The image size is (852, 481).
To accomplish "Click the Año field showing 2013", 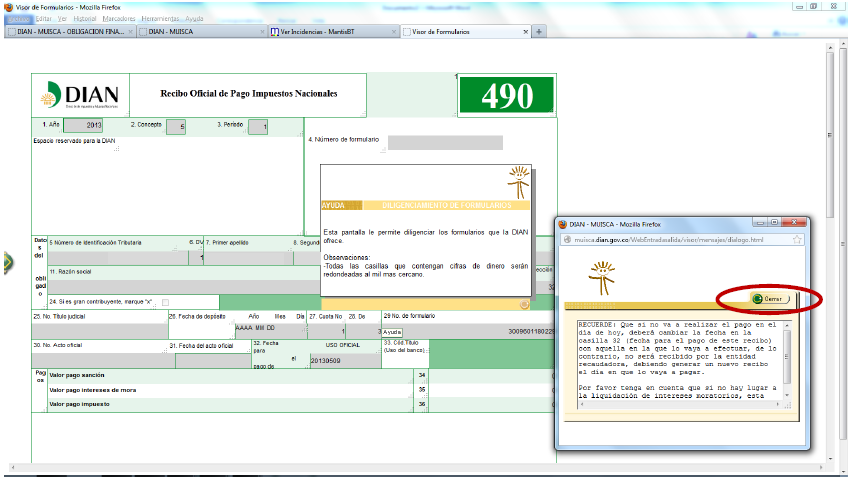I will coord(83,126).
